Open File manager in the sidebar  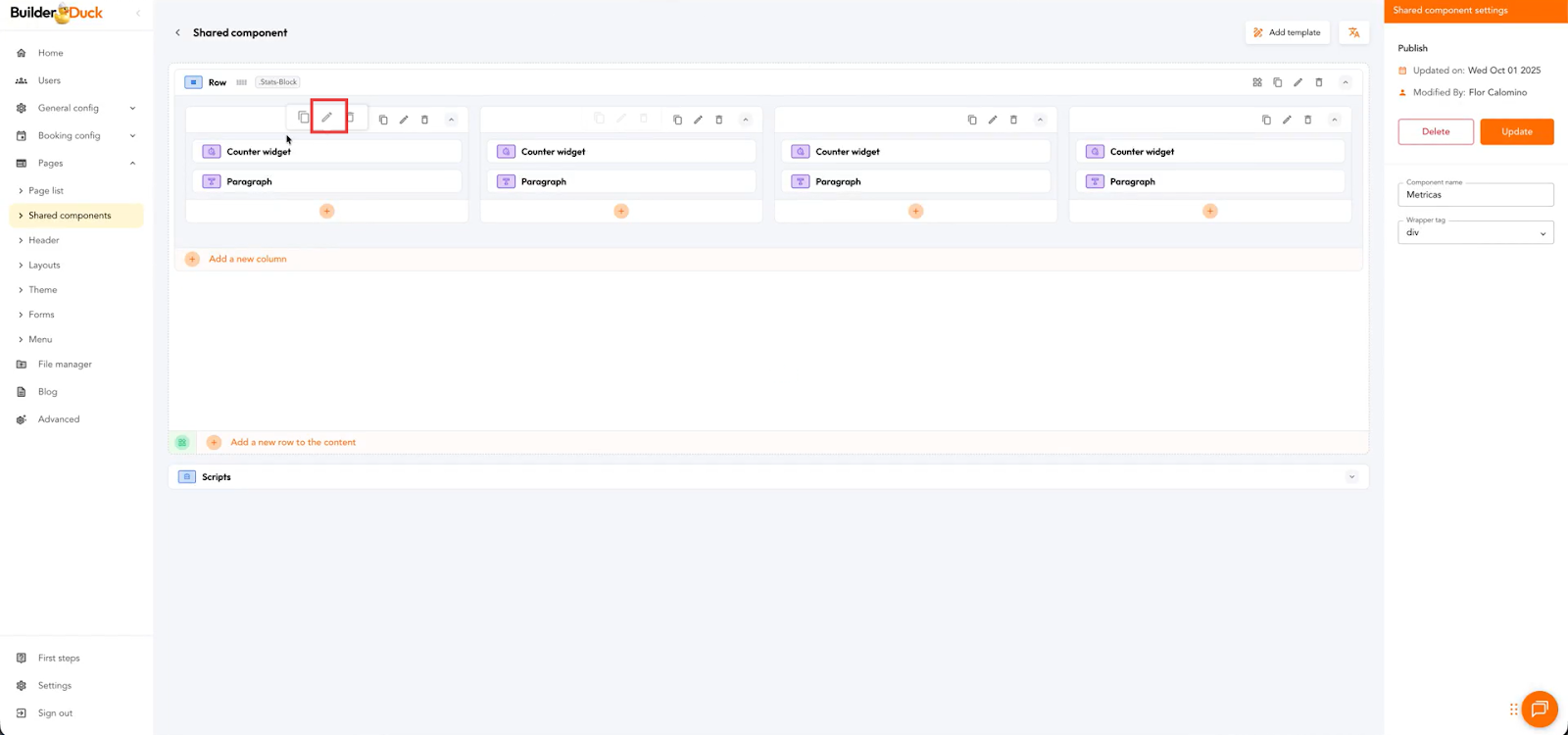click(65, 364)
